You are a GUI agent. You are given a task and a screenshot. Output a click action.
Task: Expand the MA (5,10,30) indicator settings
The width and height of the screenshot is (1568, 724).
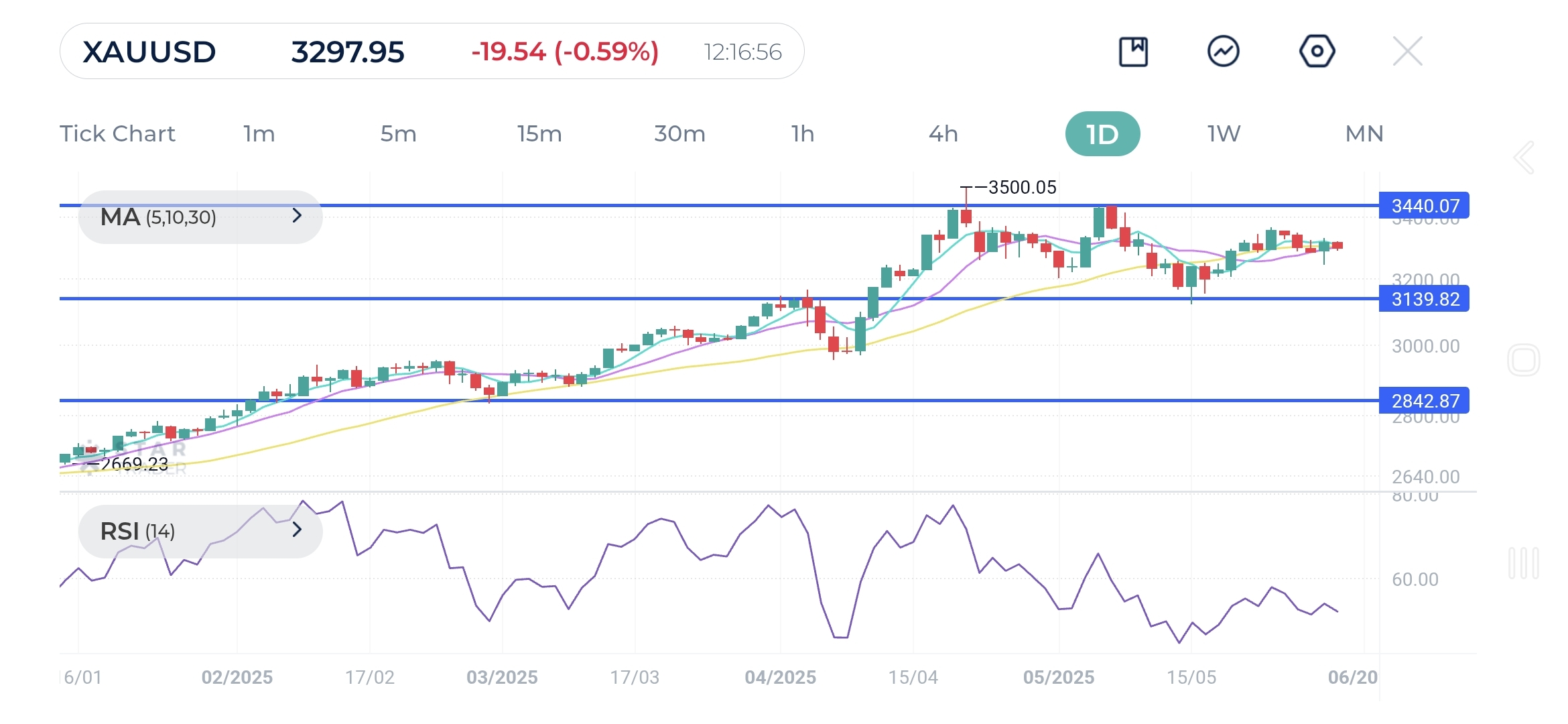click(298, 216)
